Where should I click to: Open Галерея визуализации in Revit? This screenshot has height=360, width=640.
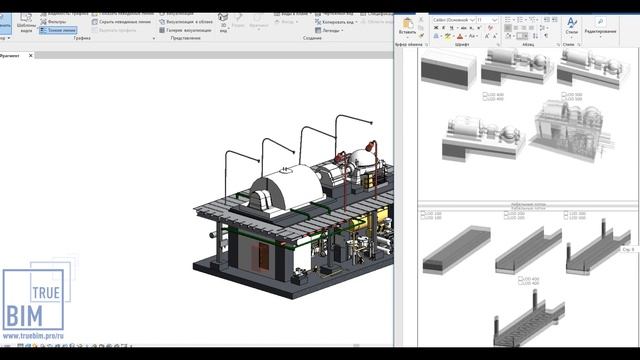point(185,30)
